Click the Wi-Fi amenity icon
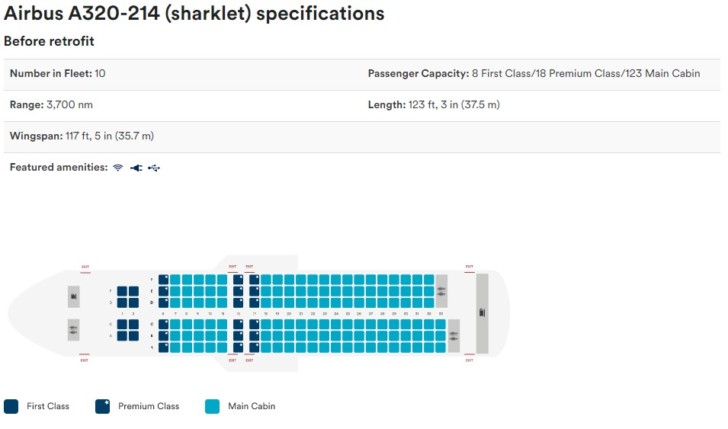Image resolution: width=728 pixels, height=429 pixels. pos(118,168)
